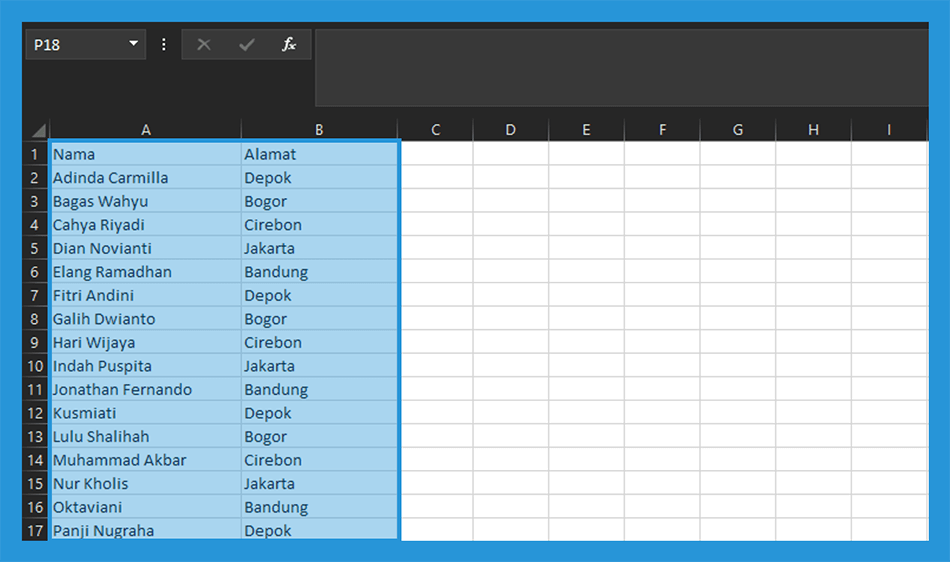950x562 pixels.
Task: Select row 13 header
Action: coord(35,437)
